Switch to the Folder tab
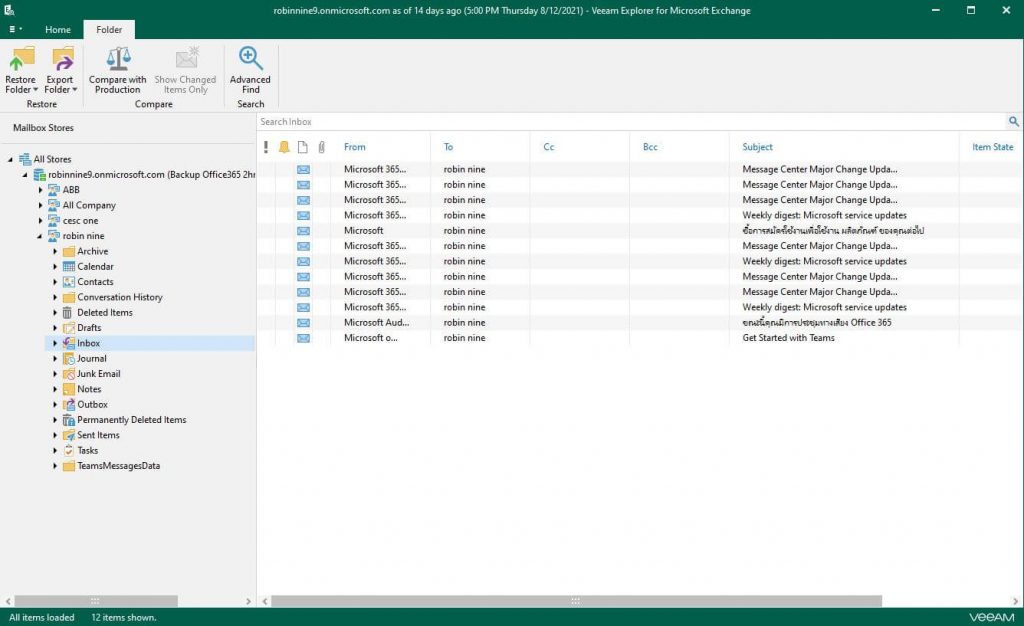Screen dimensions: 1024x626 [109, 29]
